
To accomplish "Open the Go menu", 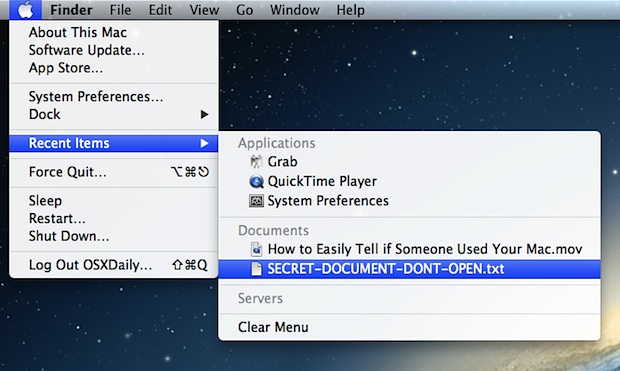I will pos(244,10).
